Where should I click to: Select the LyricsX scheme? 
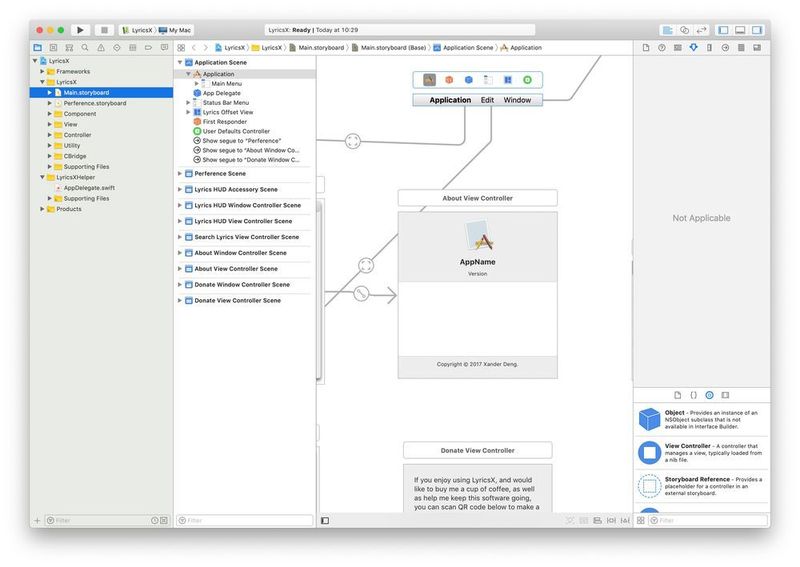137,30
